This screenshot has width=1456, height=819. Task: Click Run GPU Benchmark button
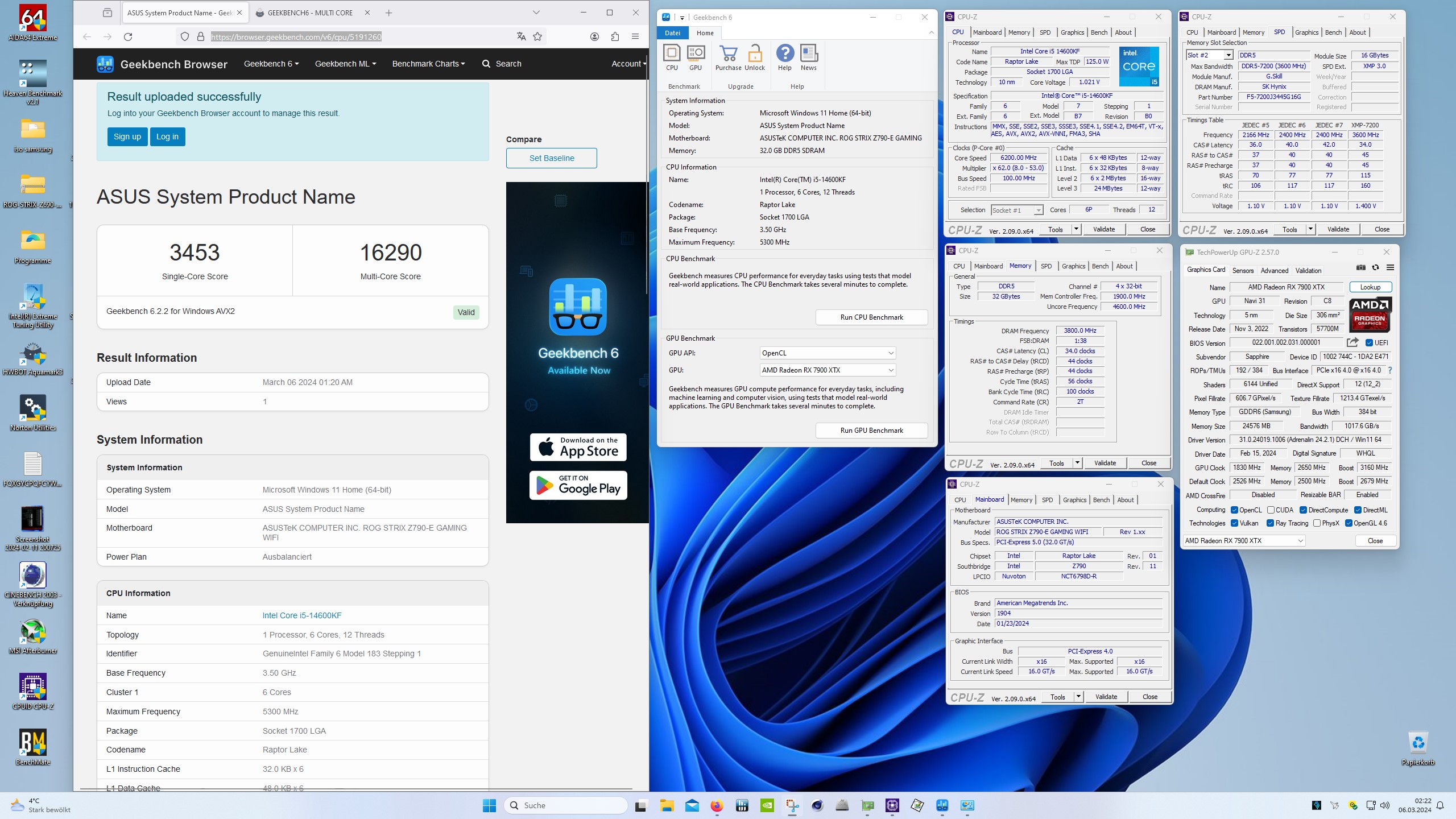click(x=871, y=431)
